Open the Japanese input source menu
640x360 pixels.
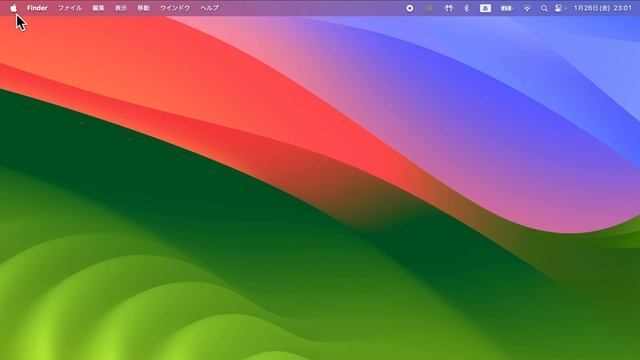(x=485, y=8)
